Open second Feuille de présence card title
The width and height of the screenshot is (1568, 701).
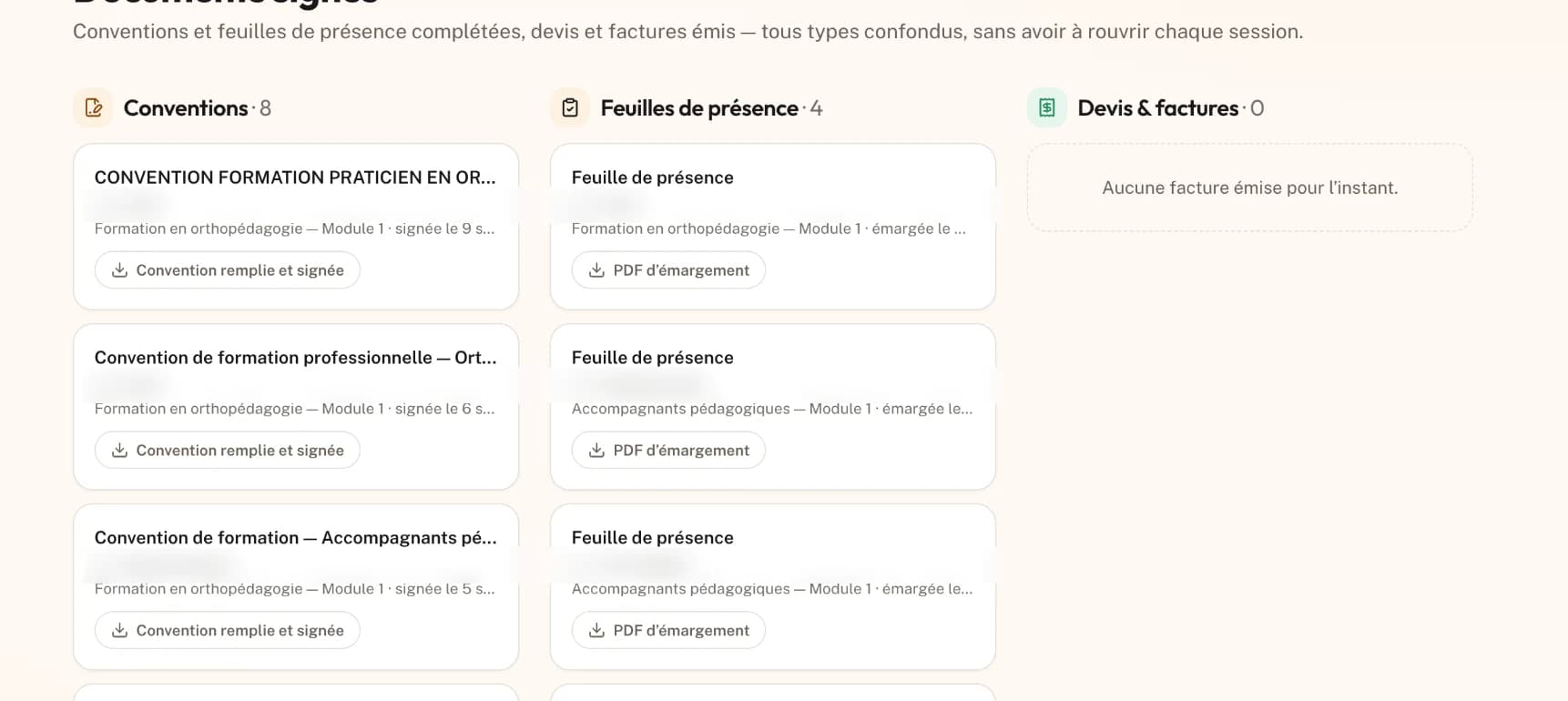(652, 358)
